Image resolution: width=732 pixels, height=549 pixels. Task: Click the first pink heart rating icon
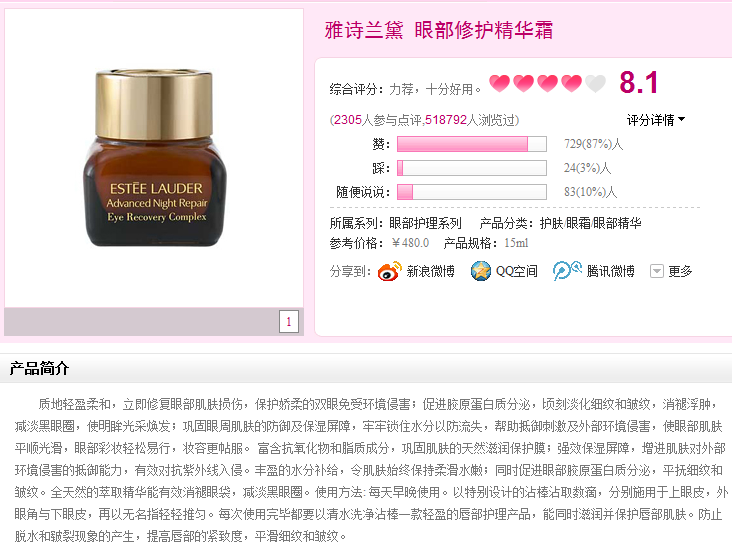pos(500,84)
